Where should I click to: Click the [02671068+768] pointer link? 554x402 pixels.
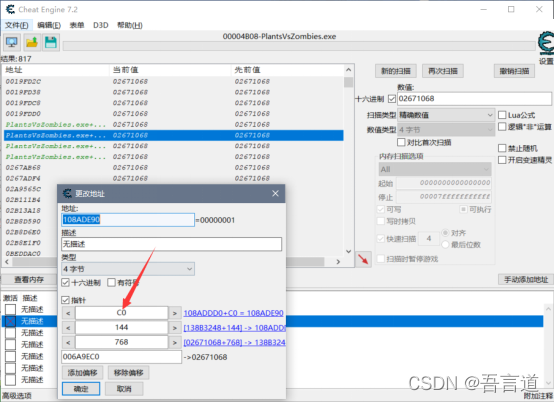click(234, 342)
